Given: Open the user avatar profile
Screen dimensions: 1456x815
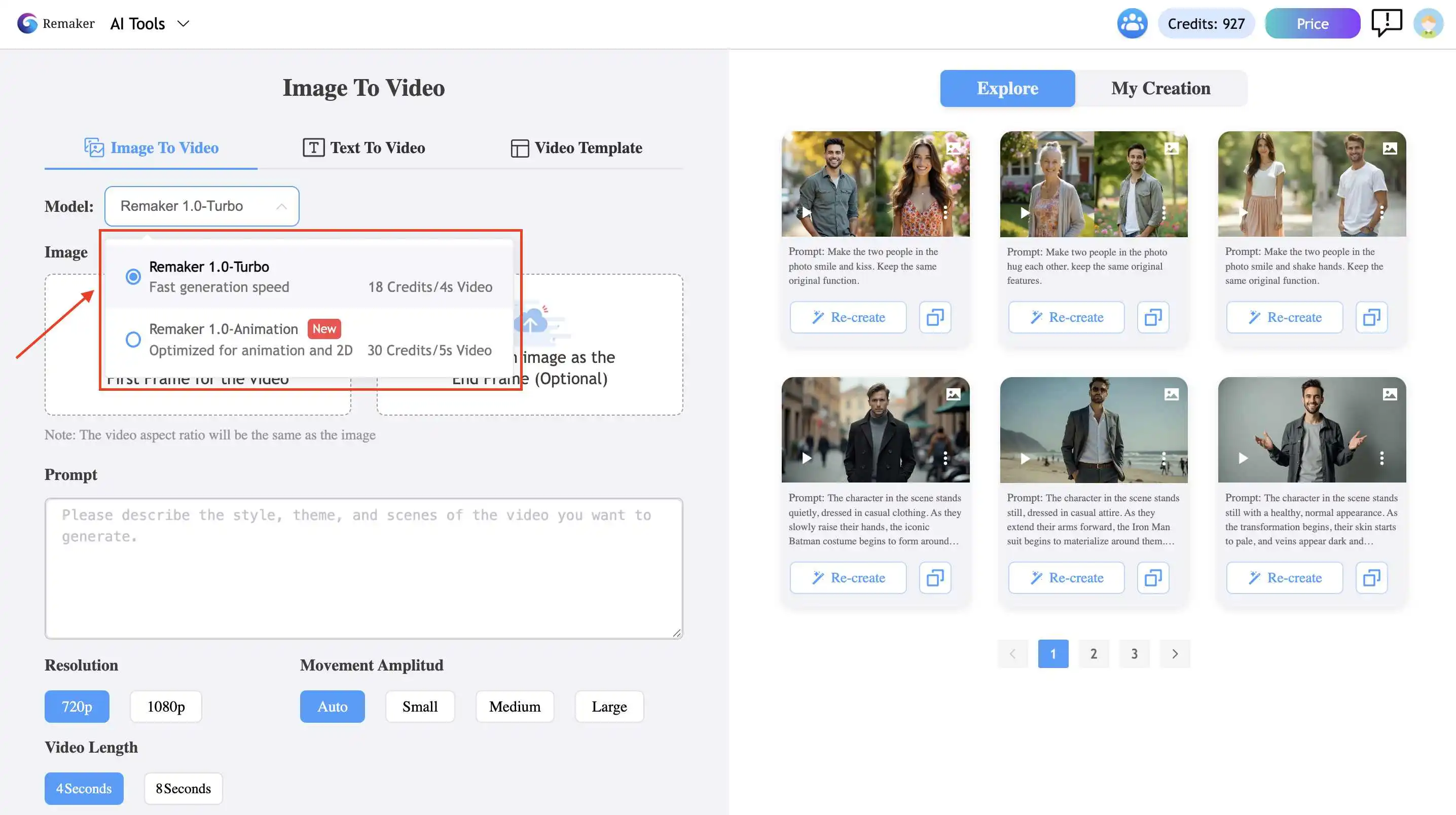Looking at the screenshot, I should (x=1428, y=23).
